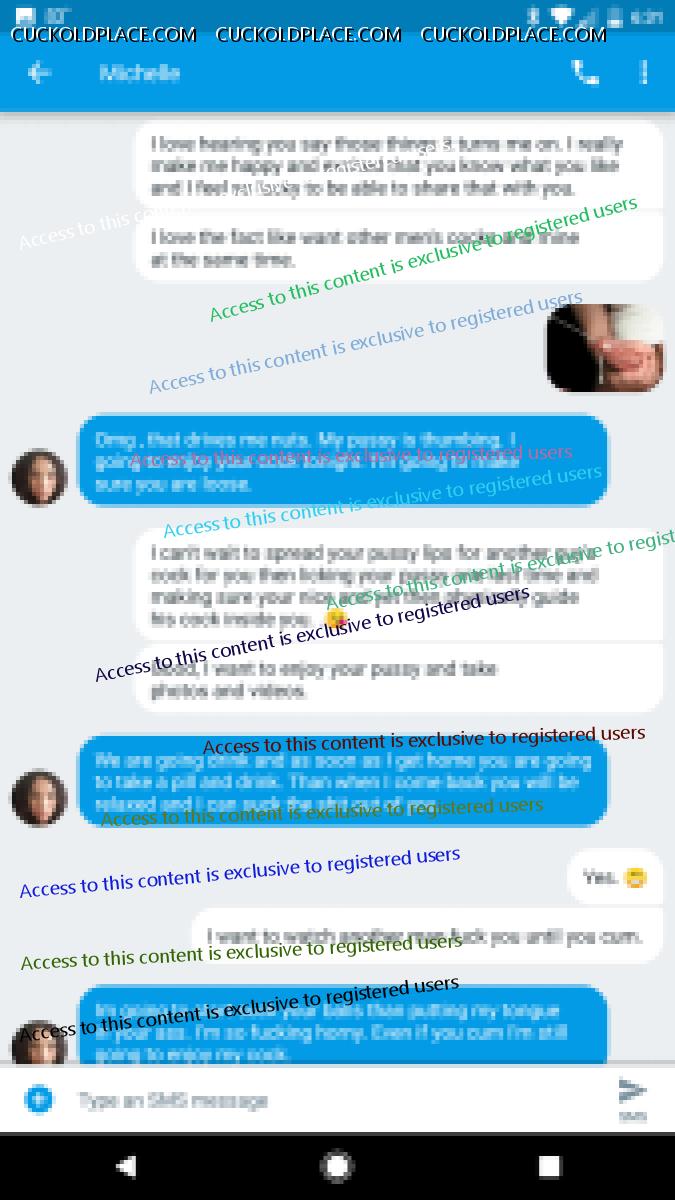The image size is (675, 1200).
Task: Open the three-dot overflow menu
Action: coord(644,72)
